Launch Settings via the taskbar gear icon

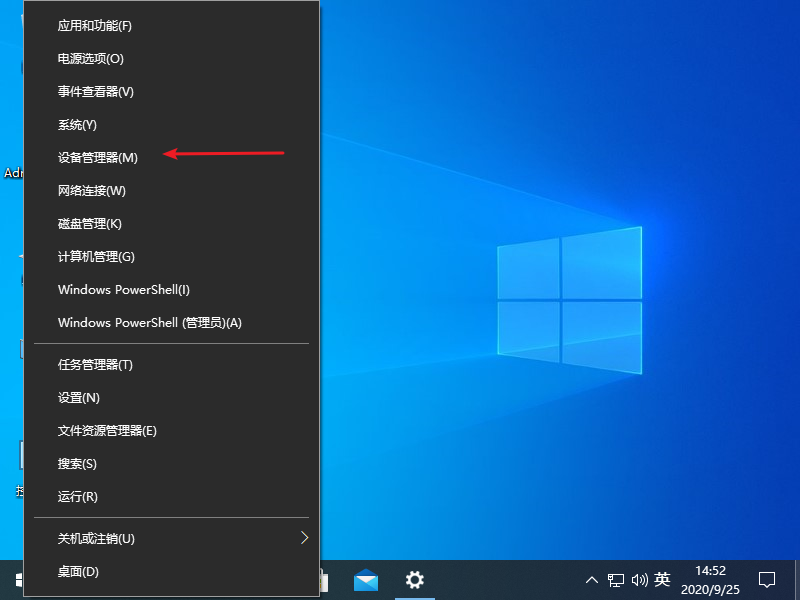pyautogui.click(x=414, y=580)
